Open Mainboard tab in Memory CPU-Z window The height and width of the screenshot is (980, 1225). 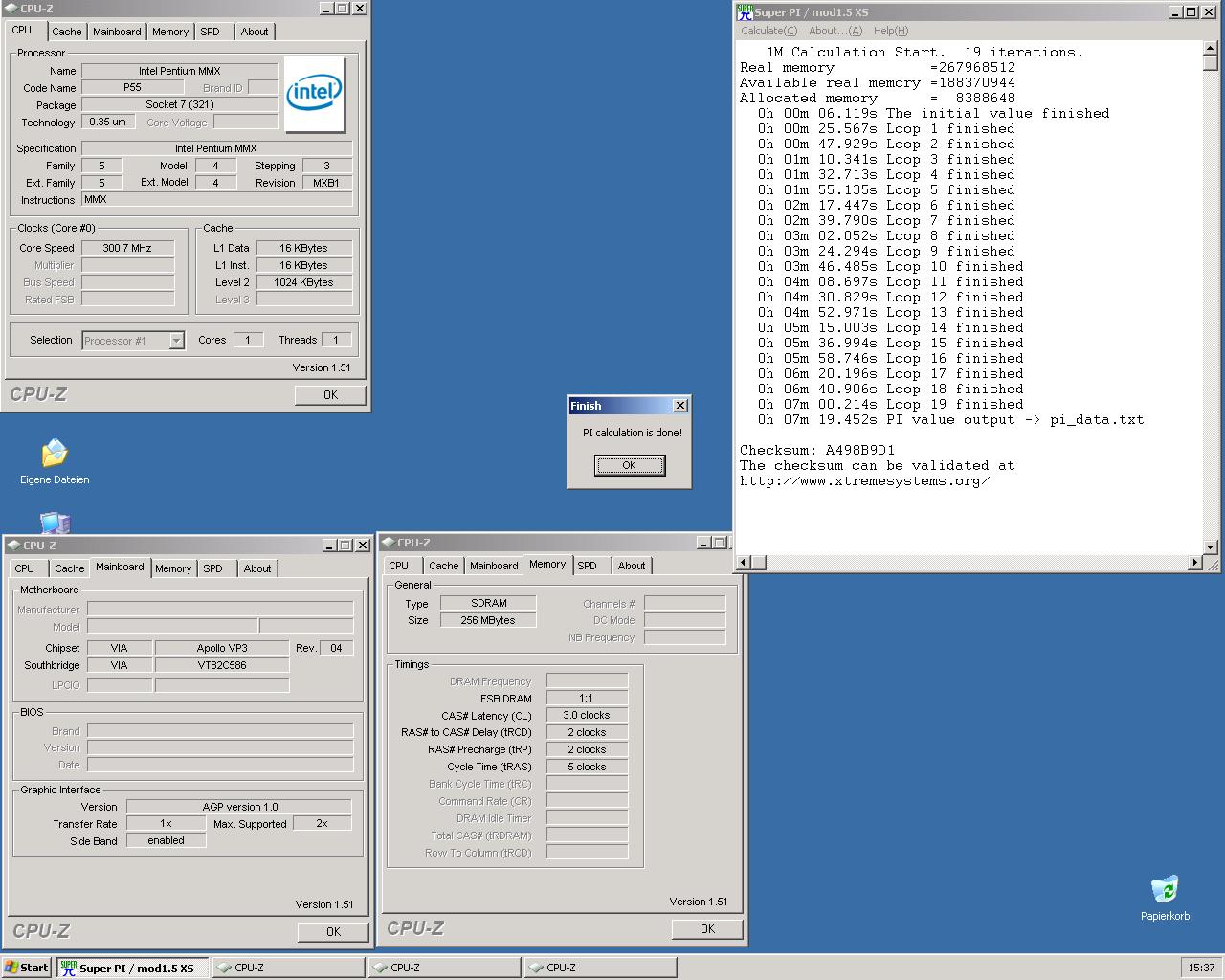(494, 566)
